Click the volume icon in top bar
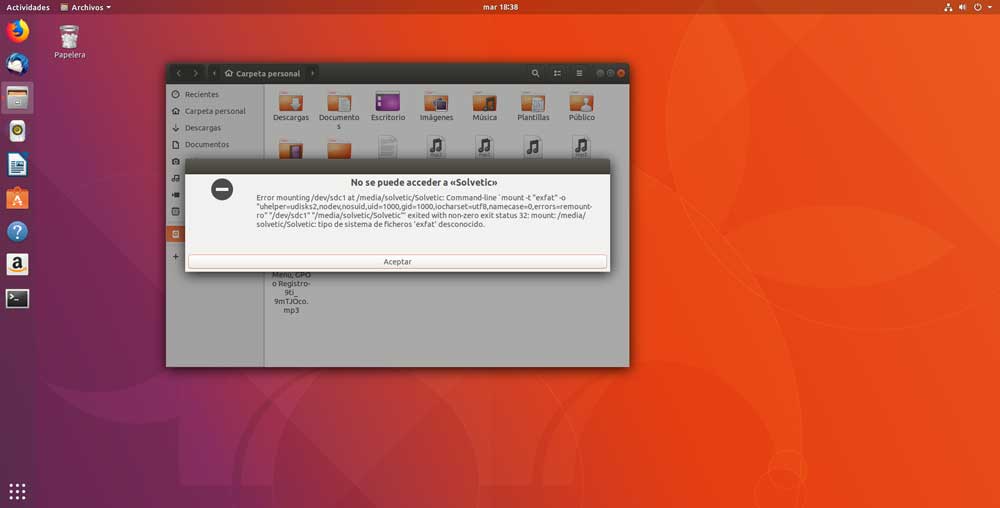Screen dimensions: 1000x508 [962, 7]
